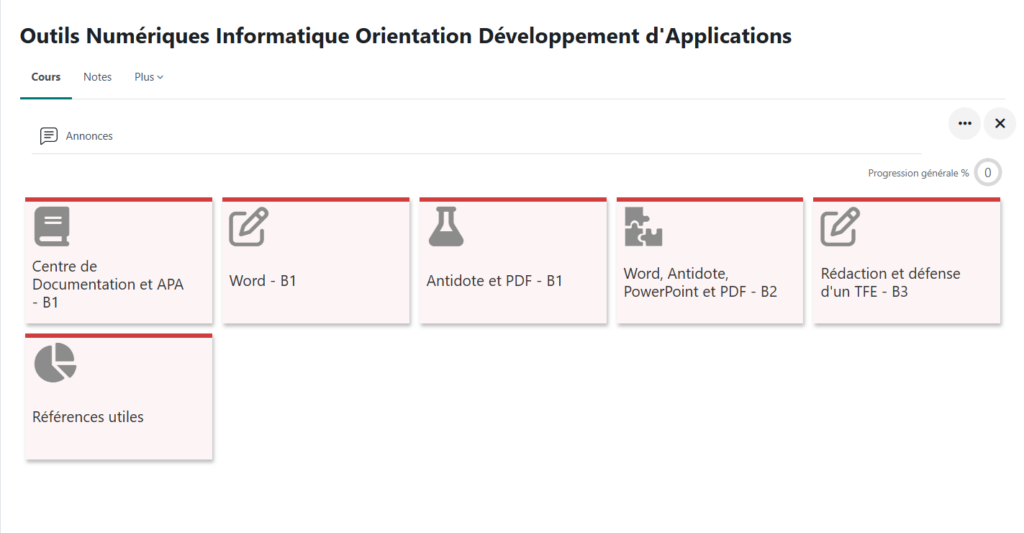Open Centre de Documentation et APA - B1

108,284
